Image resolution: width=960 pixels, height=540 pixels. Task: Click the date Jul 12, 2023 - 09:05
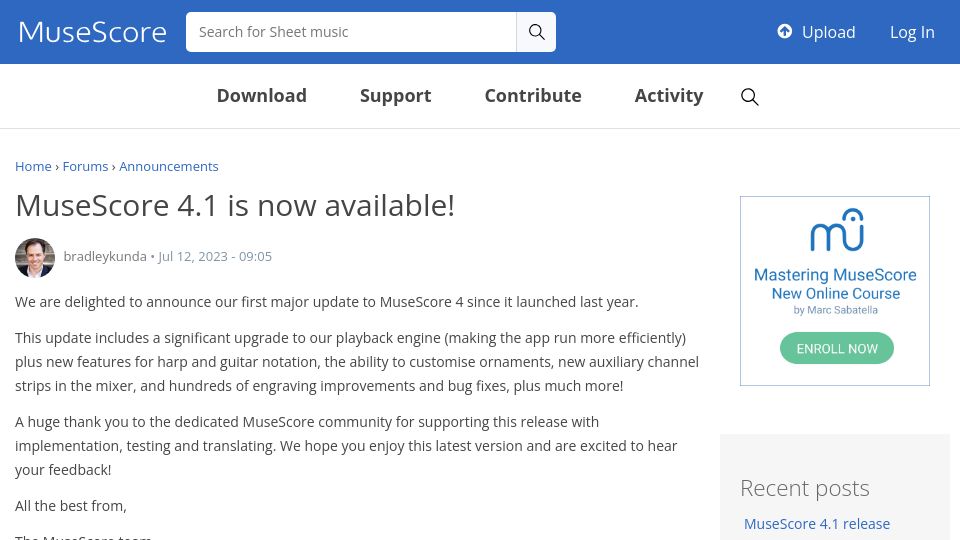click(215, 257)
